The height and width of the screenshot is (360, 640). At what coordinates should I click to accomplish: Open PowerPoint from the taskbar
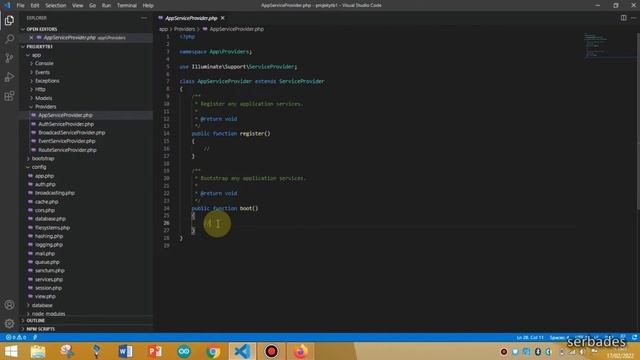click(x=155, y=351)
